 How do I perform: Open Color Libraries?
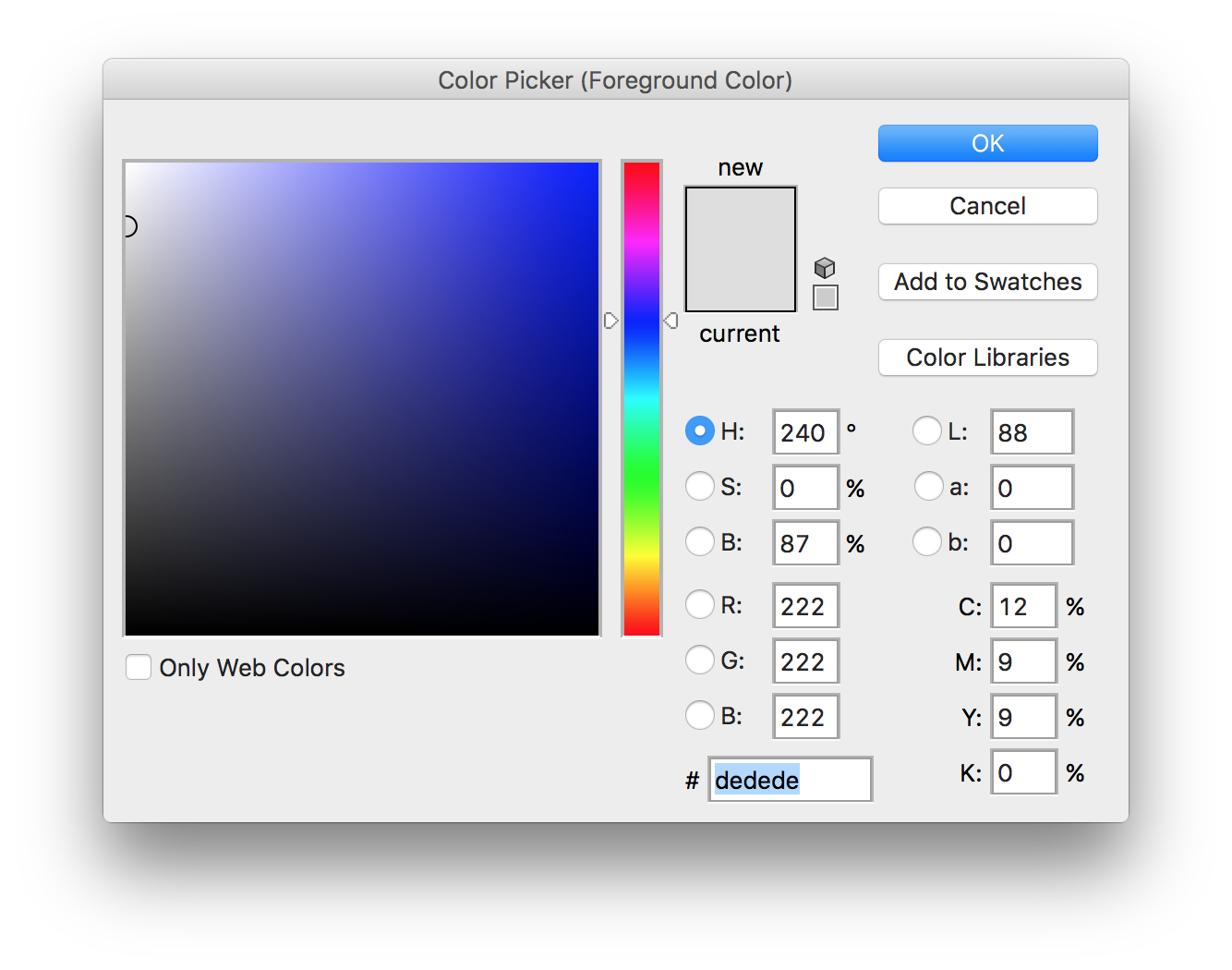pyautogui.click(x=987, y=358)
